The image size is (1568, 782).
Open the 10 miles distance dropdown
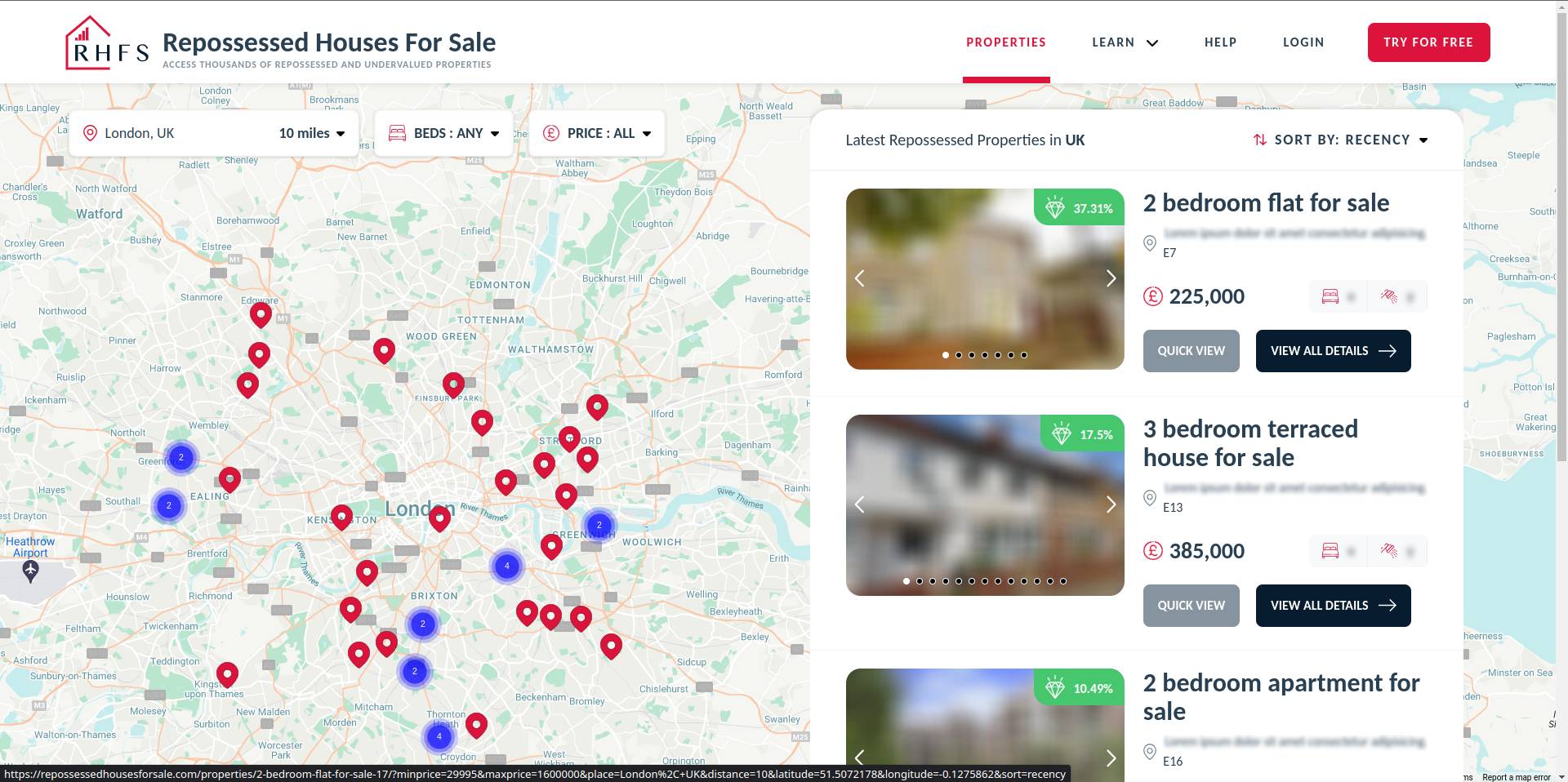(311, 132)
